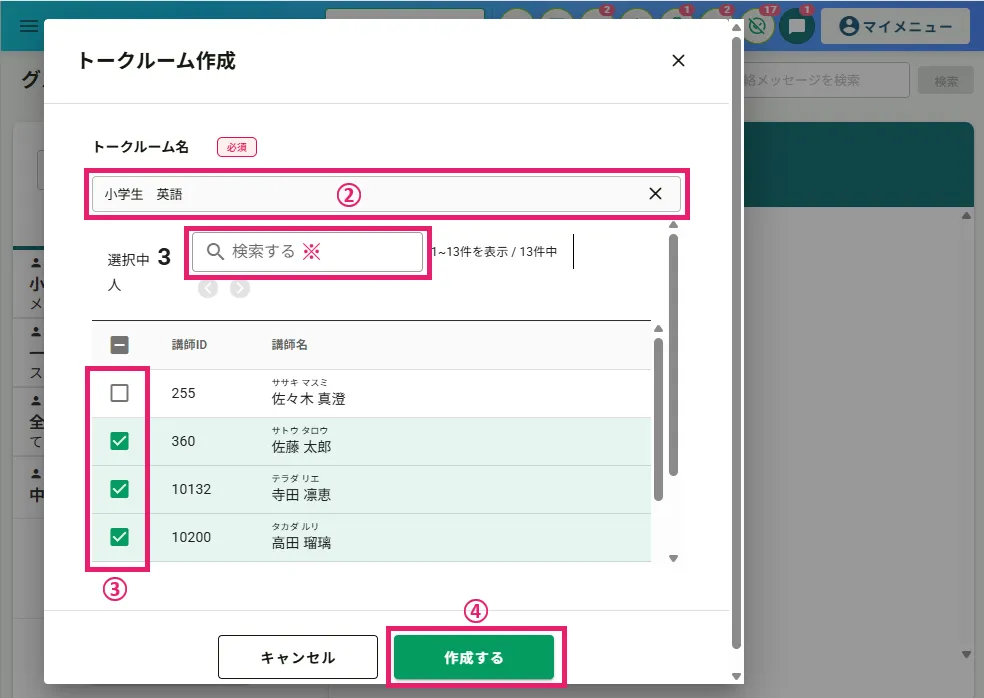Click the crossed-out circle icon with badge 17
The image size is (984, 698).
point(757,27)
